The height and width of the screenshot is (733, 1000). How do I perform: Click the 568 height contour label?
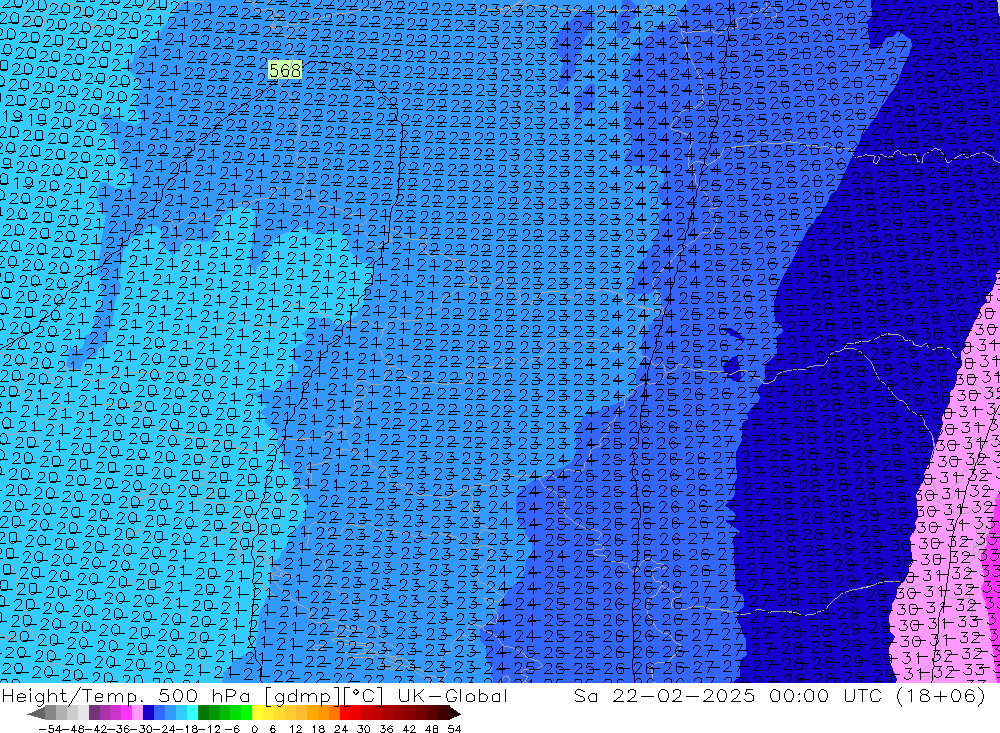click(284, 70)
